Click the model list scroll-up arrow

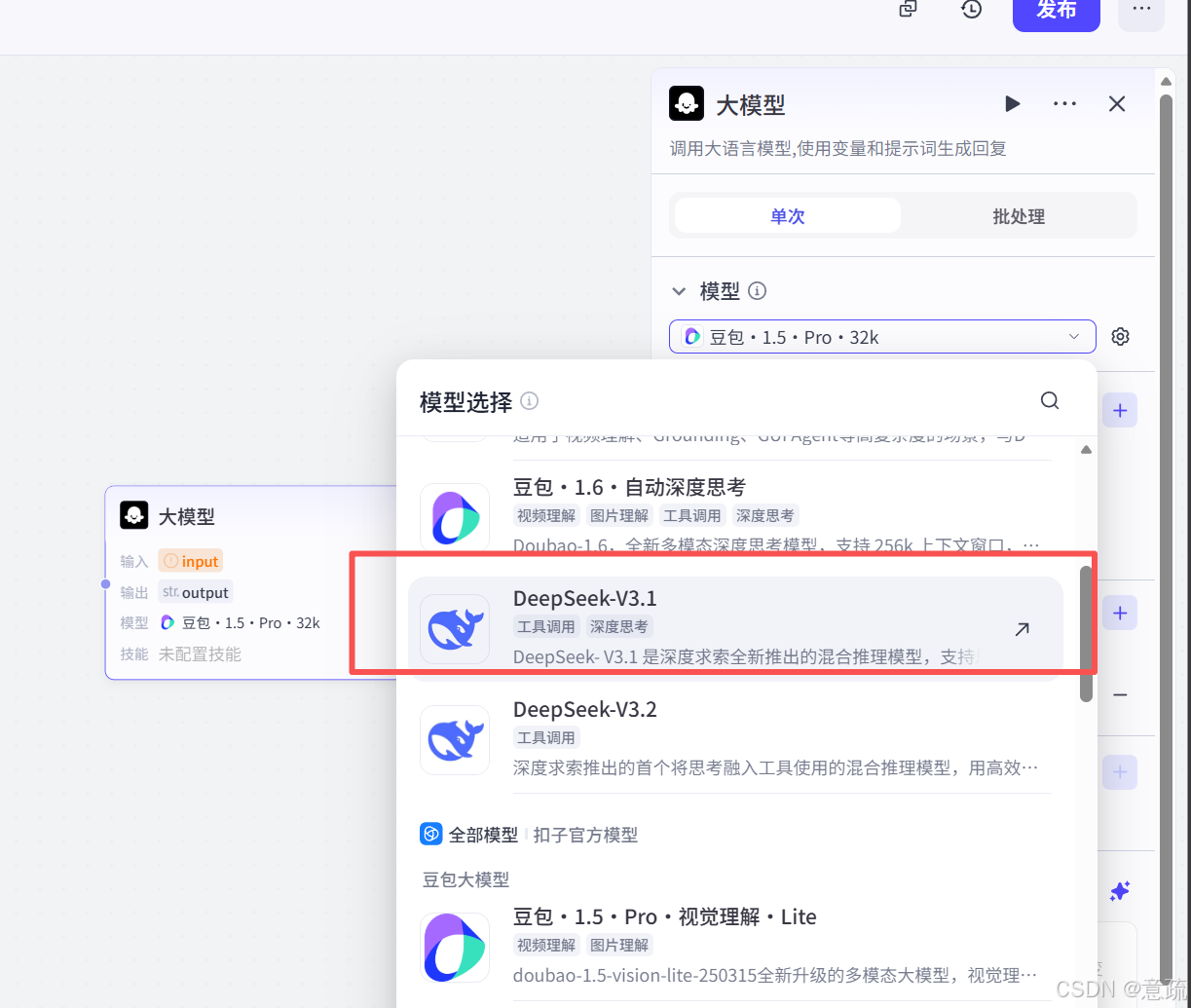coord(1086,450)
